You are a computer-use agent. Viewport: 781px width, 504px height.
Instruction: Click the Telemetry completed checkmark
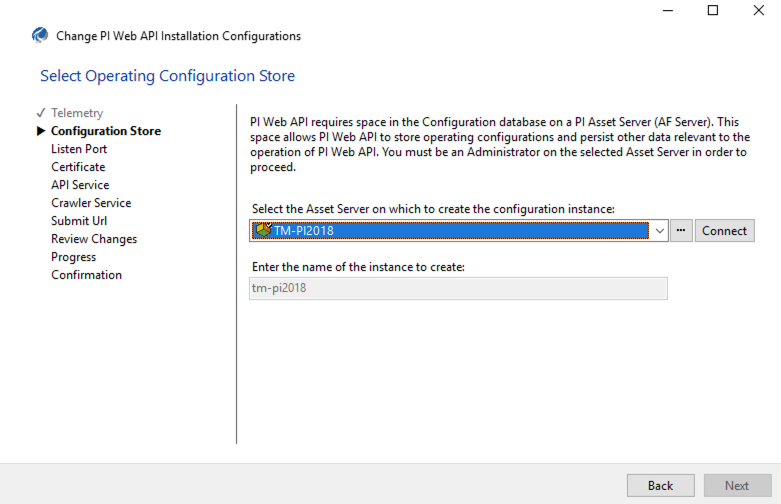coord(41,113)
